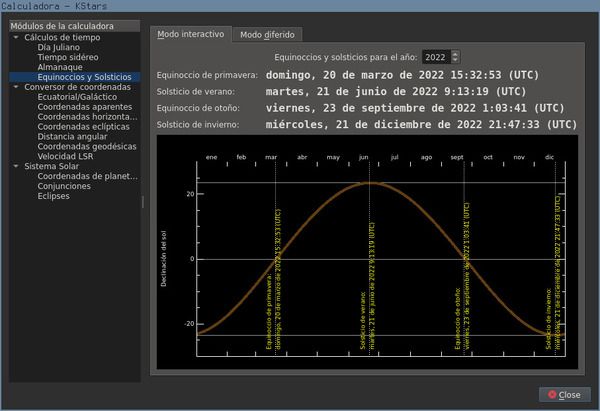Screen dimensions: 600x411
Task: Switch to Modo diferido tab
Action: click(x=266, y=34)
